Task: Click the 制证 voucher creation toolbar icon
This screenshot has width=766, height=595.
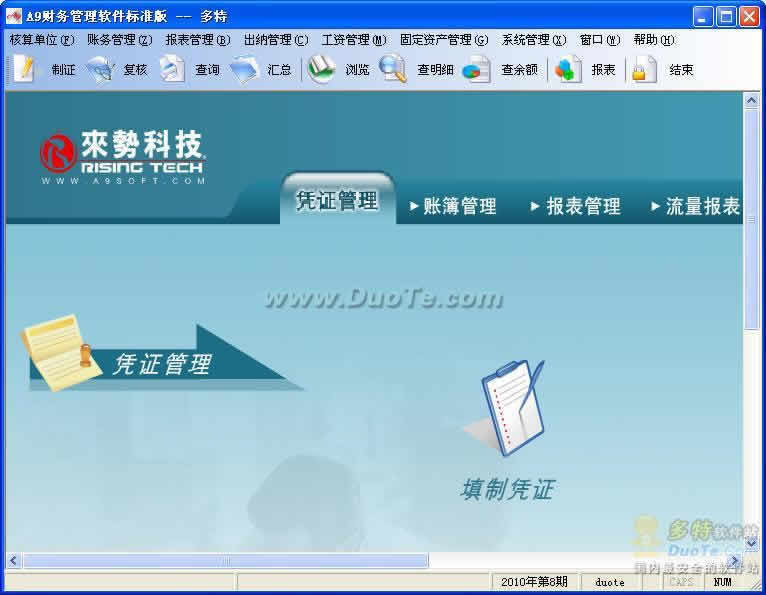Action: point(24,69)
